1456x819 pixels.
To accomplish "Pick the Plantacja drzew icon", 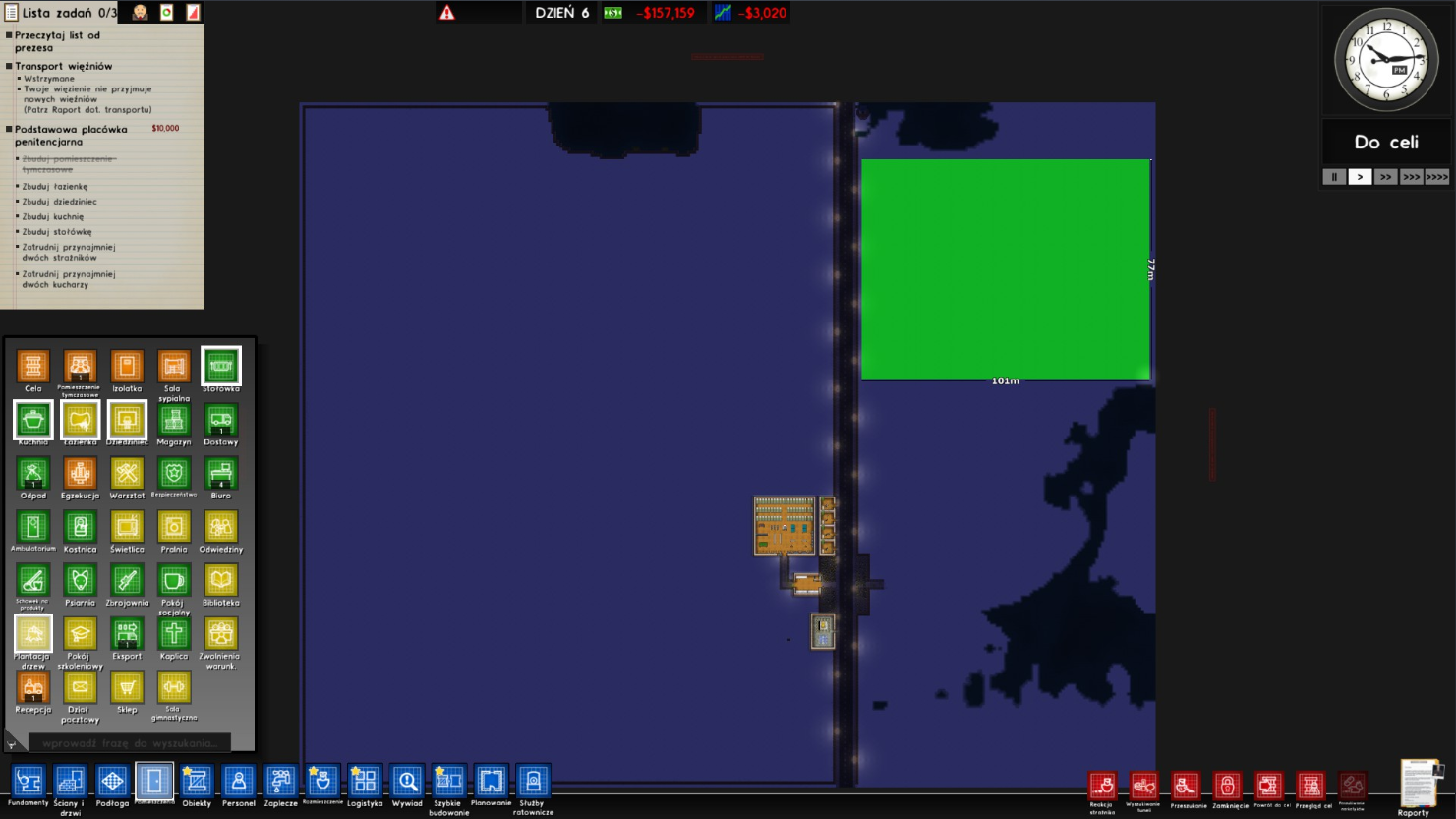I will 32,633.
